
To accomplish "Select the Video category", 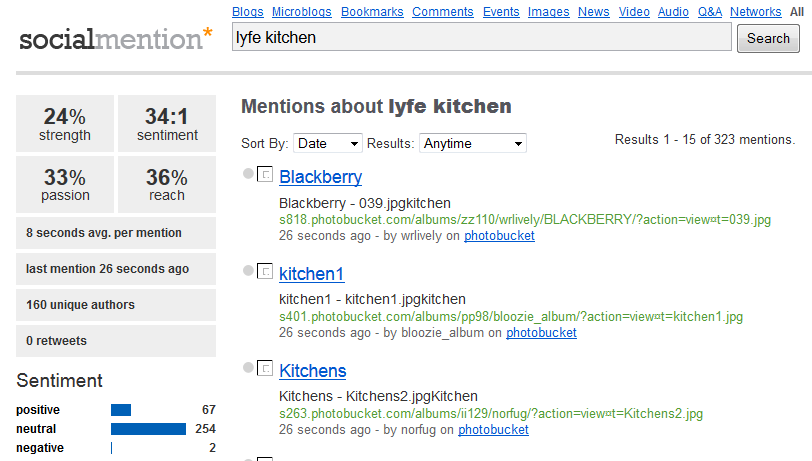I will click(634, 12).
